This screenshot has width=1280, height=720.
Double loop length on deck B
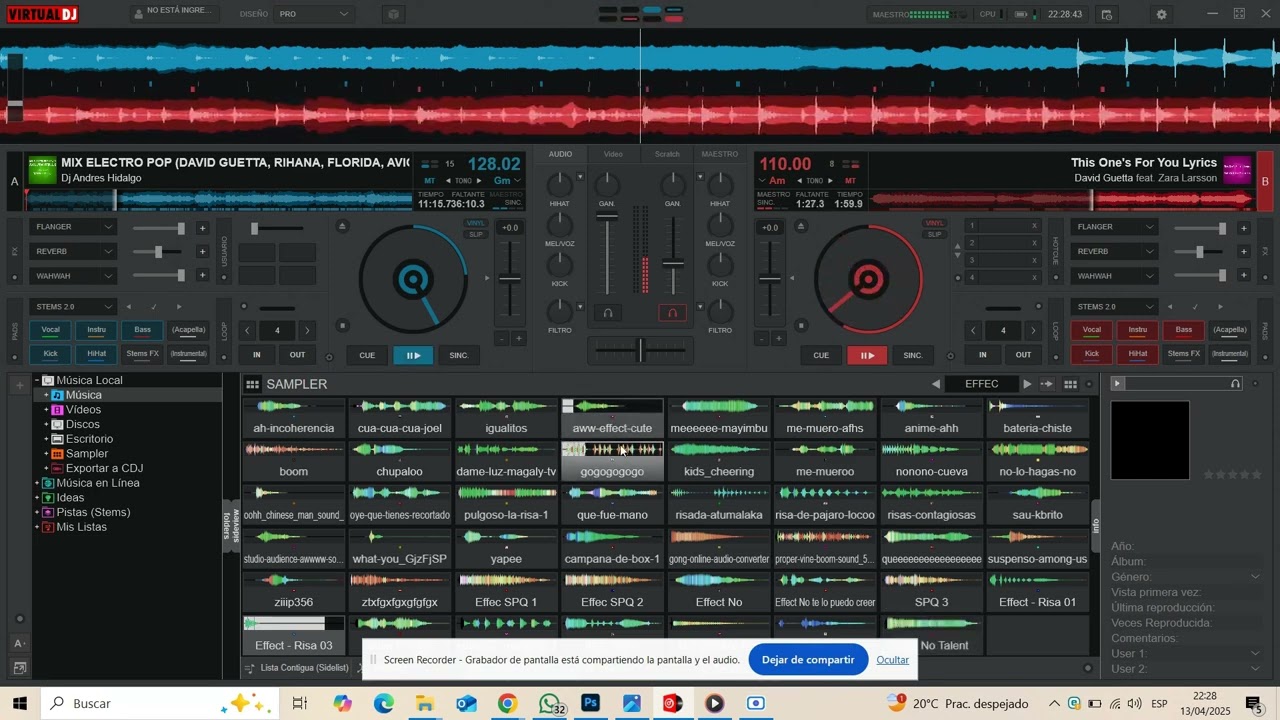(x=1035, y=330)
